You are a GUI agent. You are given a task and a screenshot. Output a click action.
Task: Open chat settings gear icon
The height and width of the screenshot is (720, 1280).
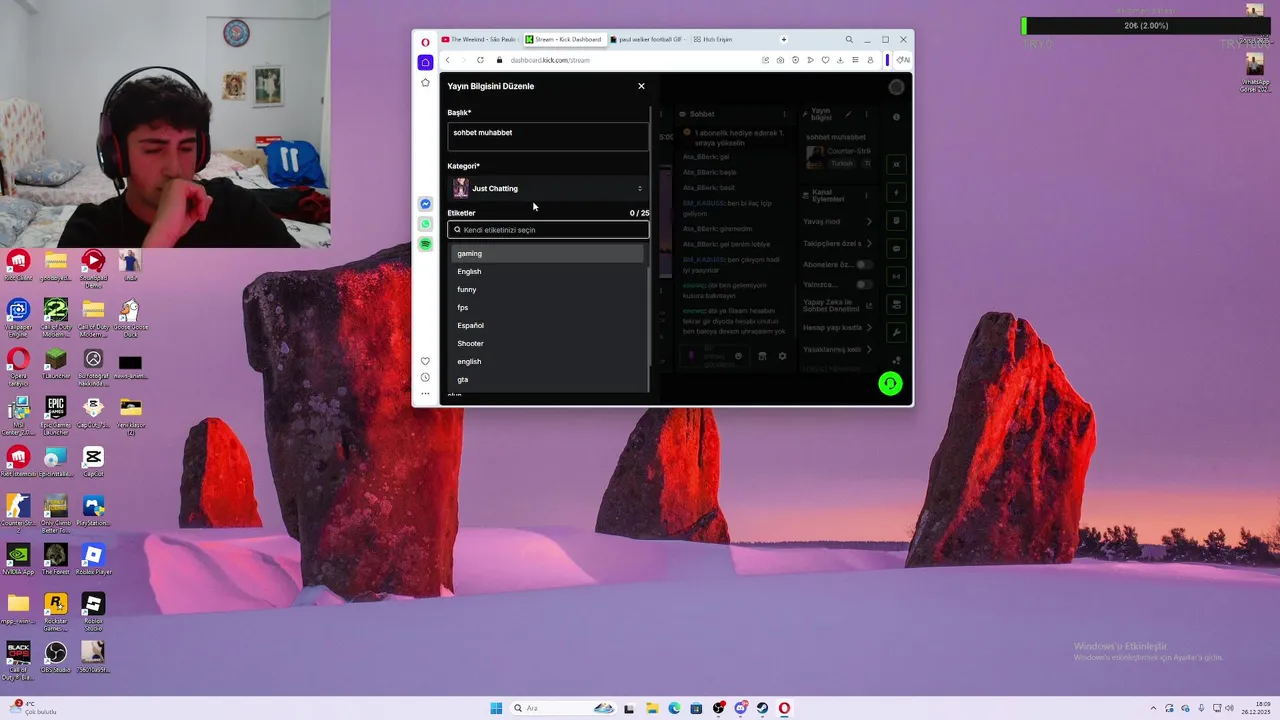pyautogui.click(x=782, y=356)
